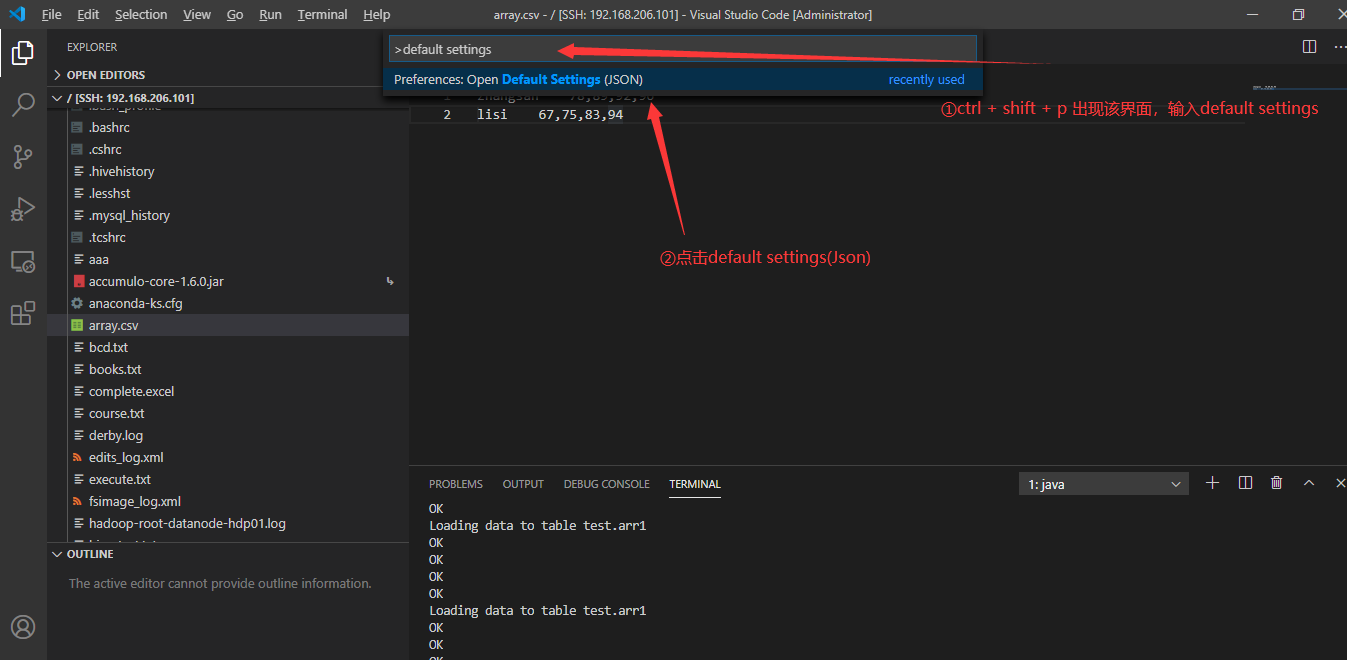Click the recently used label
1347x660 pixels.
click(x=927, y=79)
